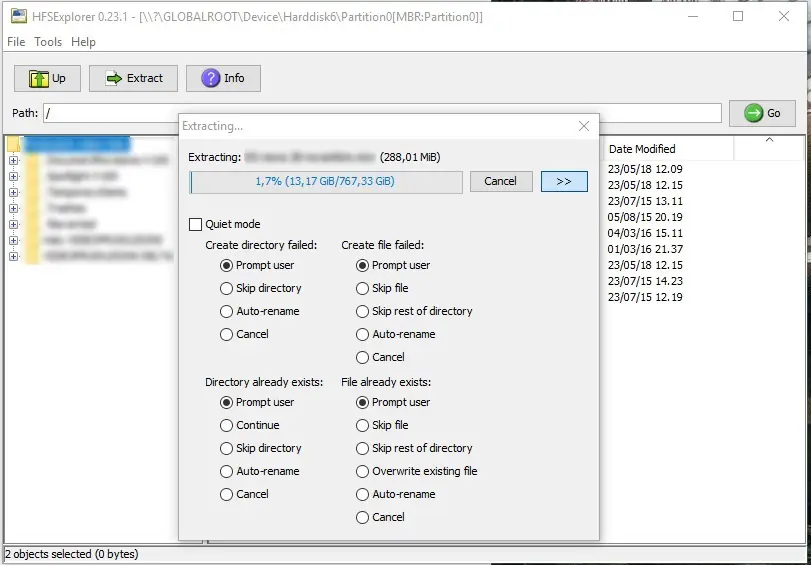This screenshot has height=565, width=811.
Task: Click into the Path input field
Action: click(x=382, y=113)
